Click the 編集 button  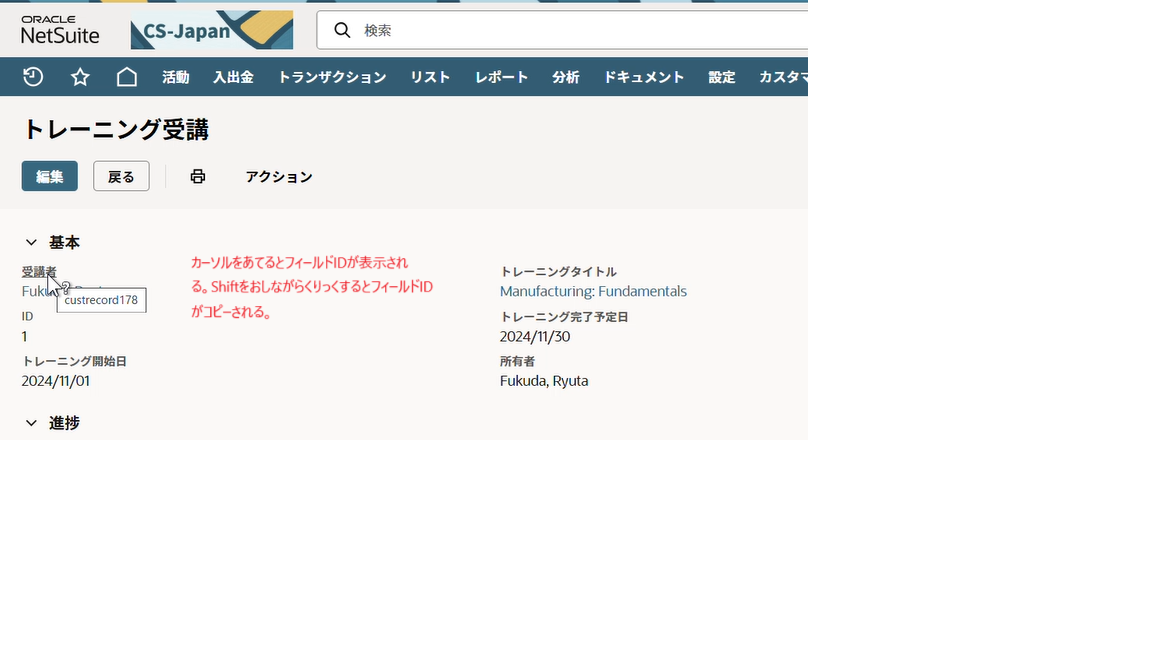click(x=49, y=176)
